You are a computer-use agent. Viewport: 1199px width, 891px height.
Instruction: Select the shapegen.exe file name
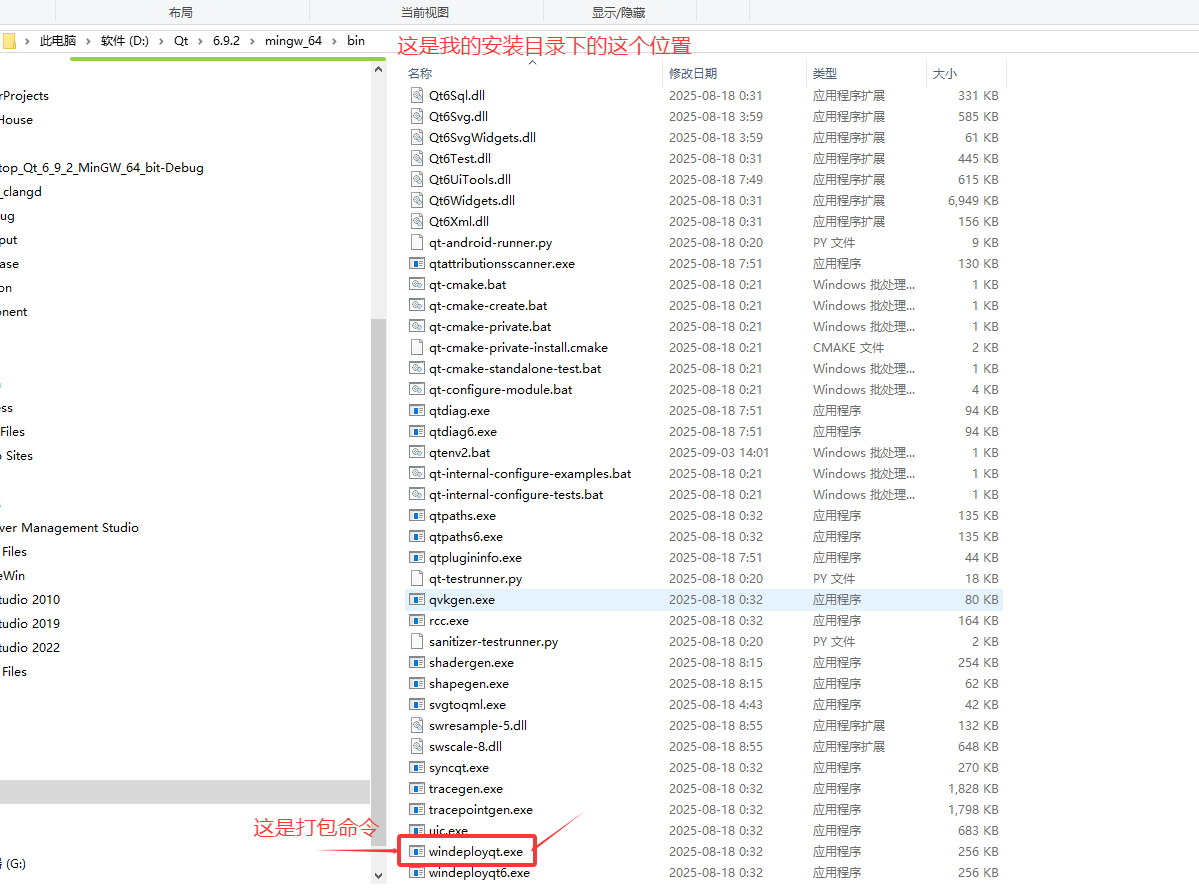tap(469, 684)
